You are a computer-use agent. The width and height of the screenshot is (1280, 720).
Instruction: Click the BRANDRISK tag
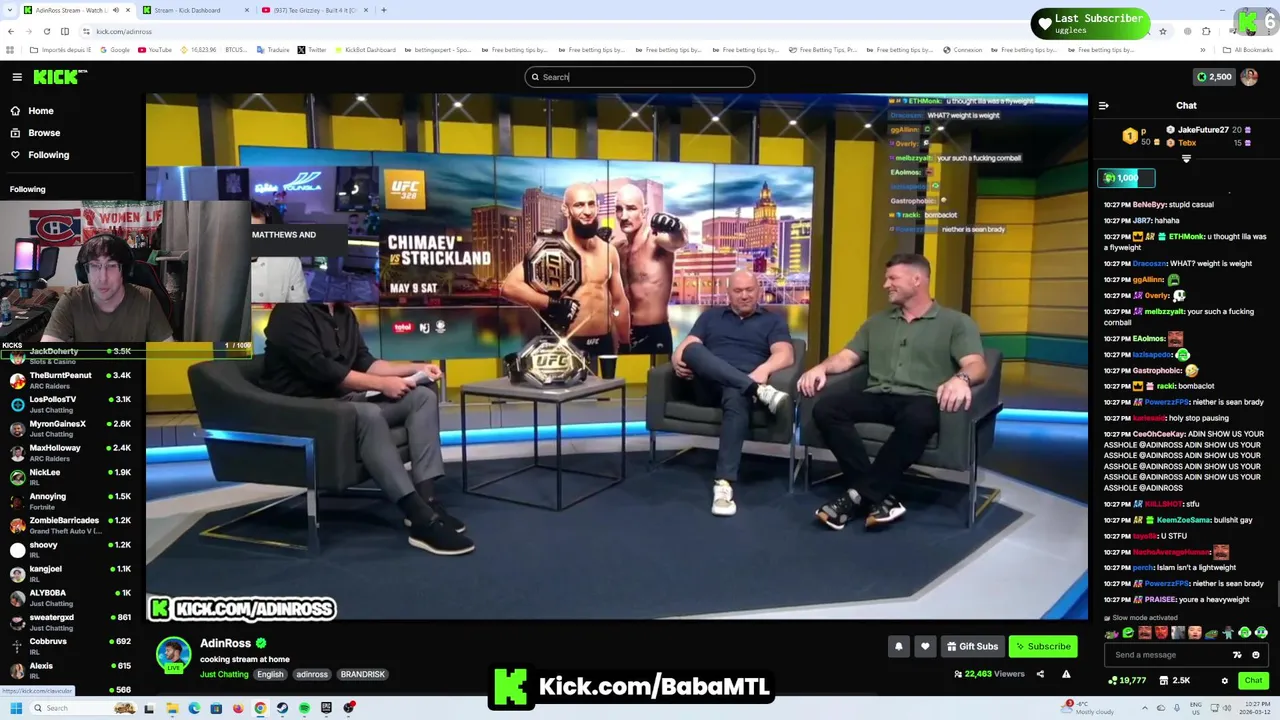pyautogui.click(x=363, y=674)
